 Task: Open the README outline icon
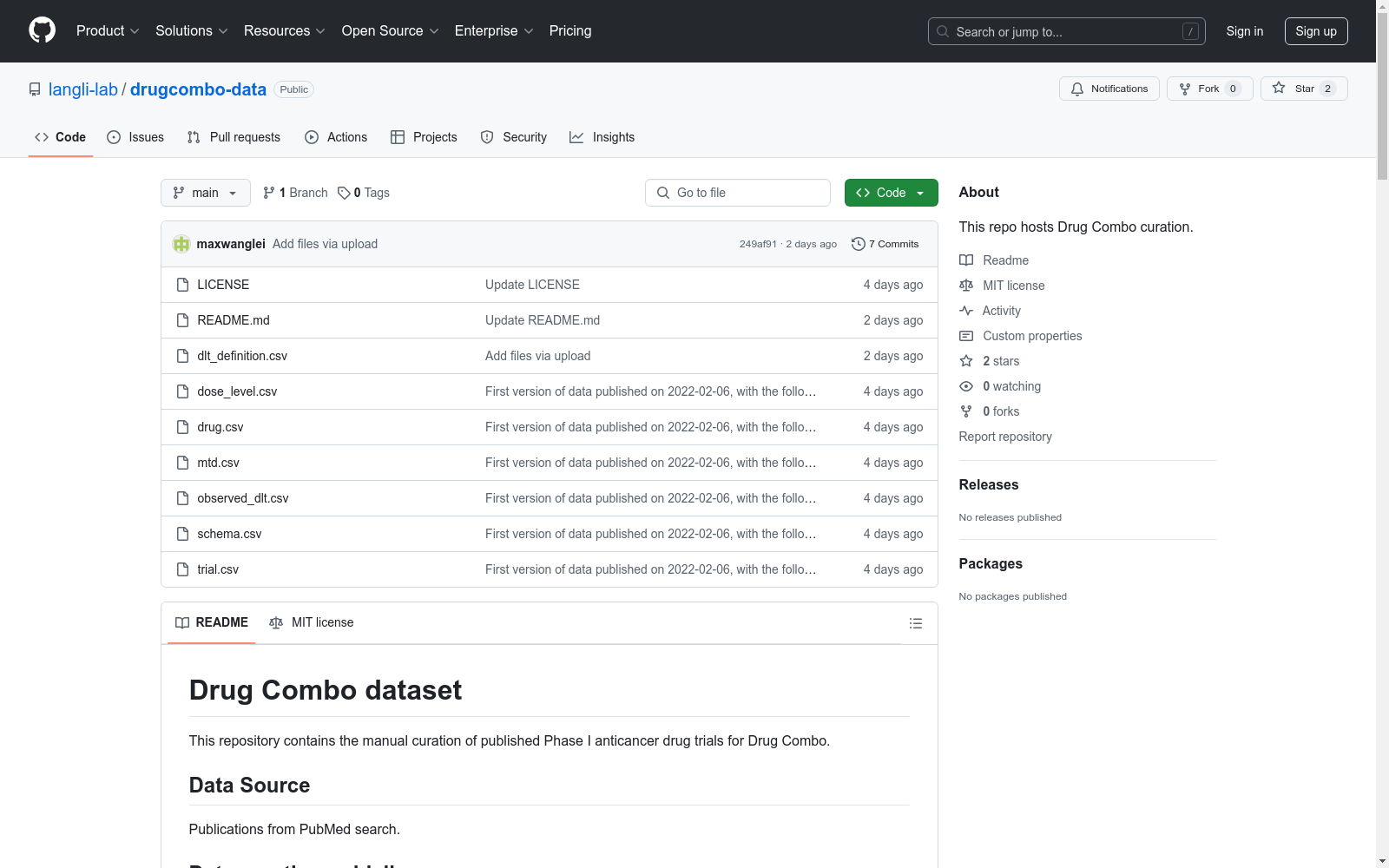pos(916,623)
